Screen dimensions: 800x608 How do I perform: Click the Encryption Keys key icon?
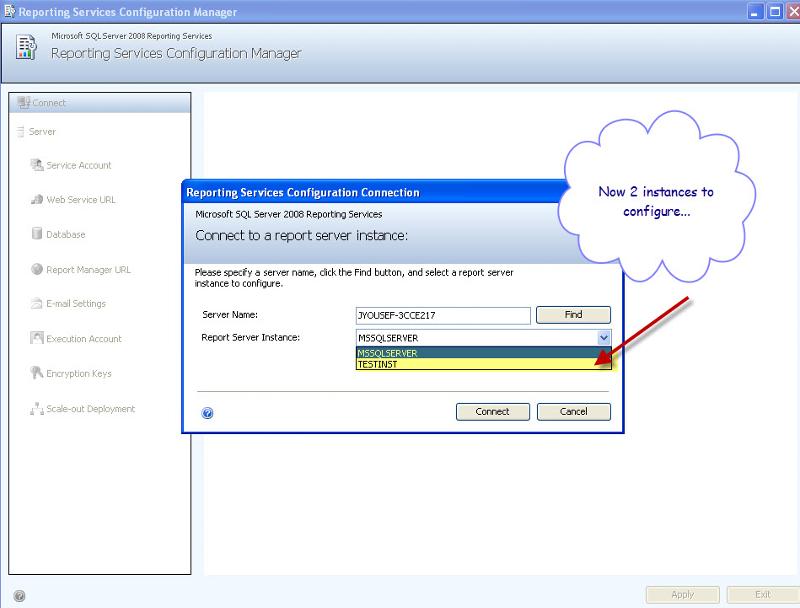(36, 373)
